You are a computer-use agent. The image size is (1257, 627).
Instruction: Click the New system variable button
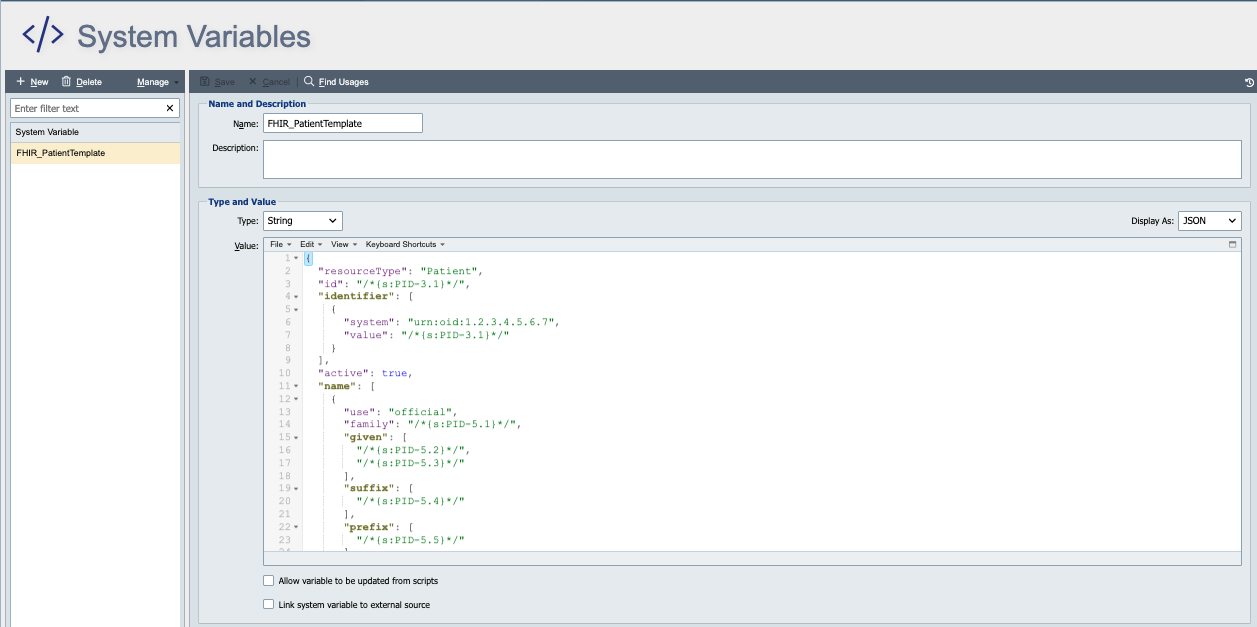point(32,82)
